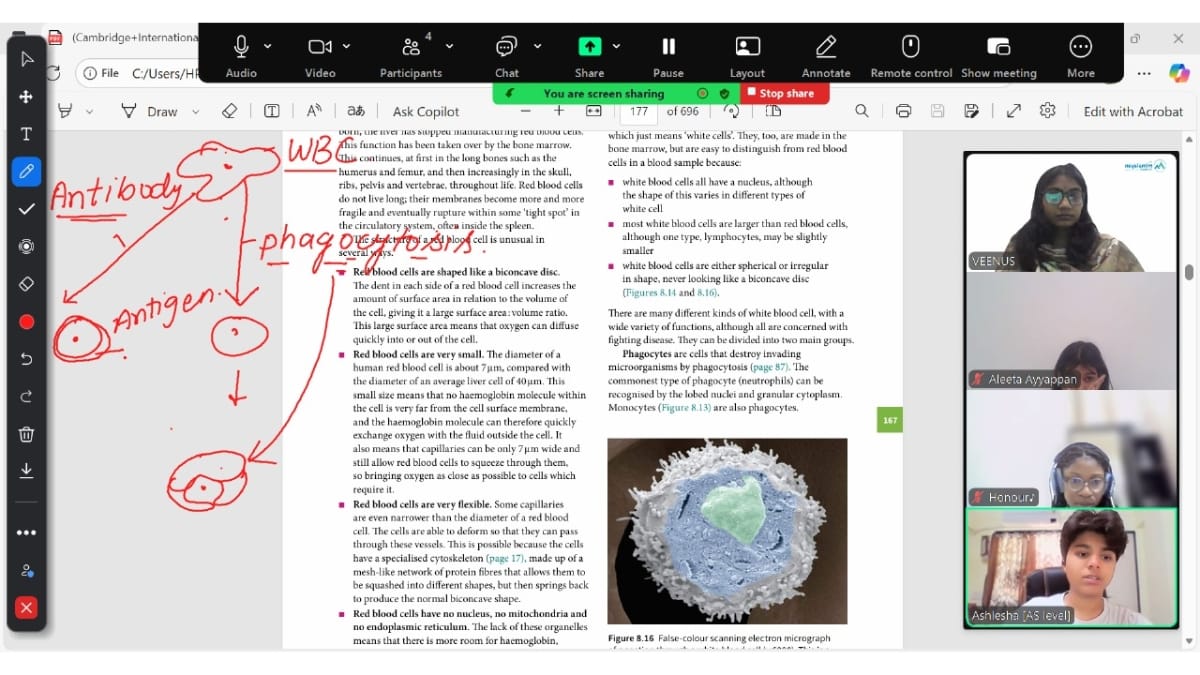Image resolution: width=1200 pixels, height=675 pixels.
Task: Select the Text tool in annotation toolbar
Action: [x=26, y=134]
